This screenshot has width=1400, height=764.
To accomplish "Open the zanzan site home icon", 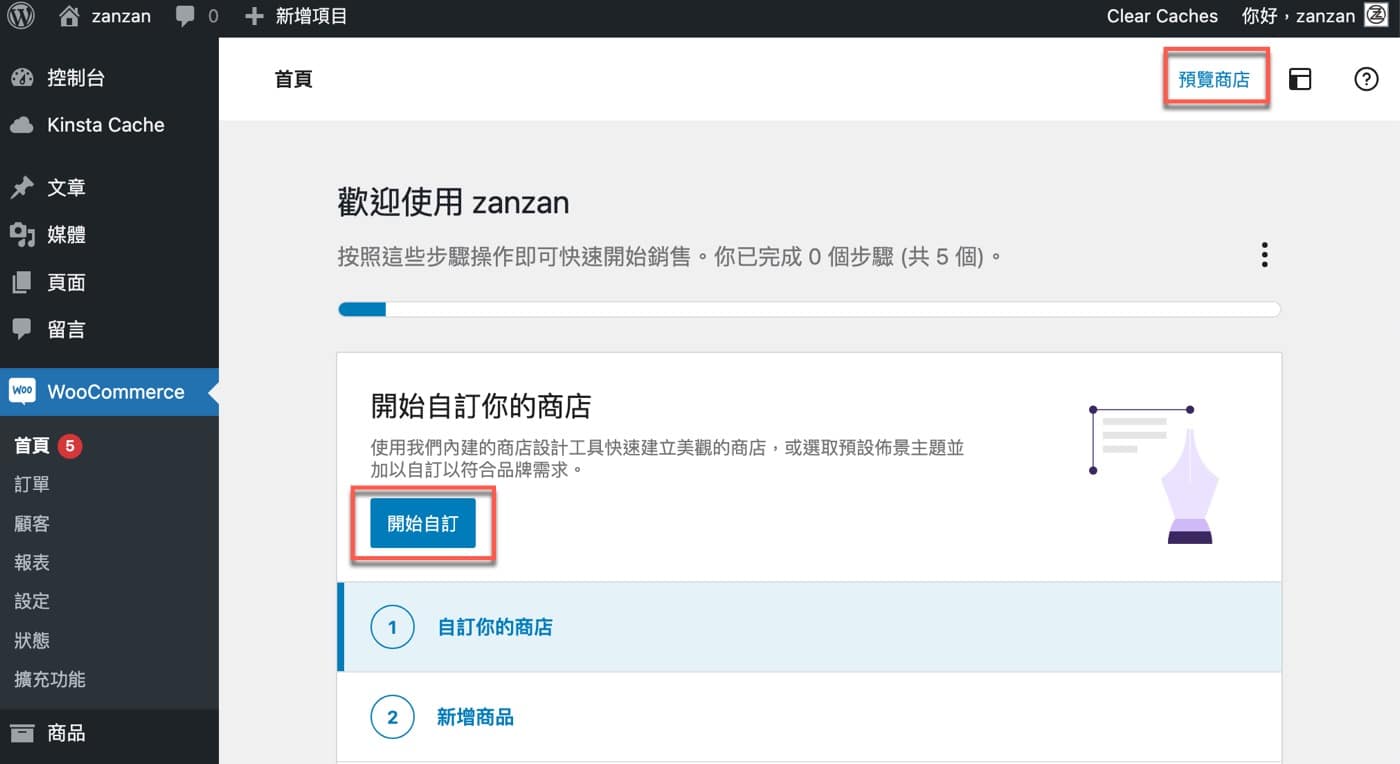I will point(69,16).
